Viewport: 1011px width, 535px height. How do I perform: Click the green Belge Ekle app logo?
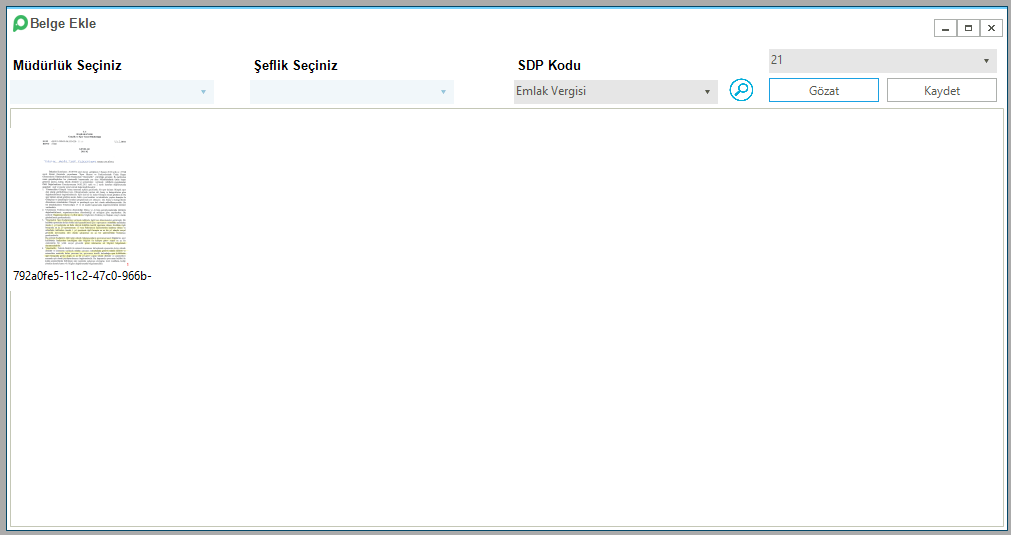(20, 24)
